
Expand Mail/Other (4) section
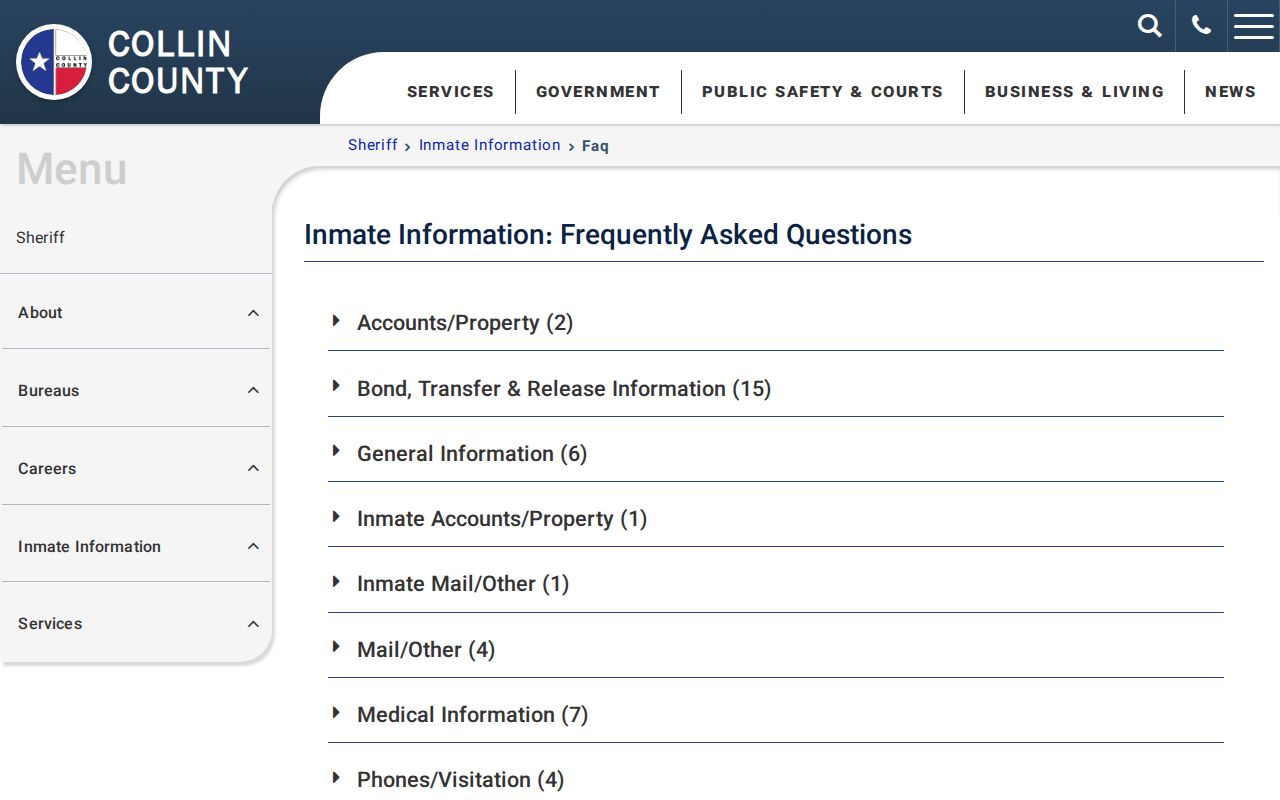[776, 650]
